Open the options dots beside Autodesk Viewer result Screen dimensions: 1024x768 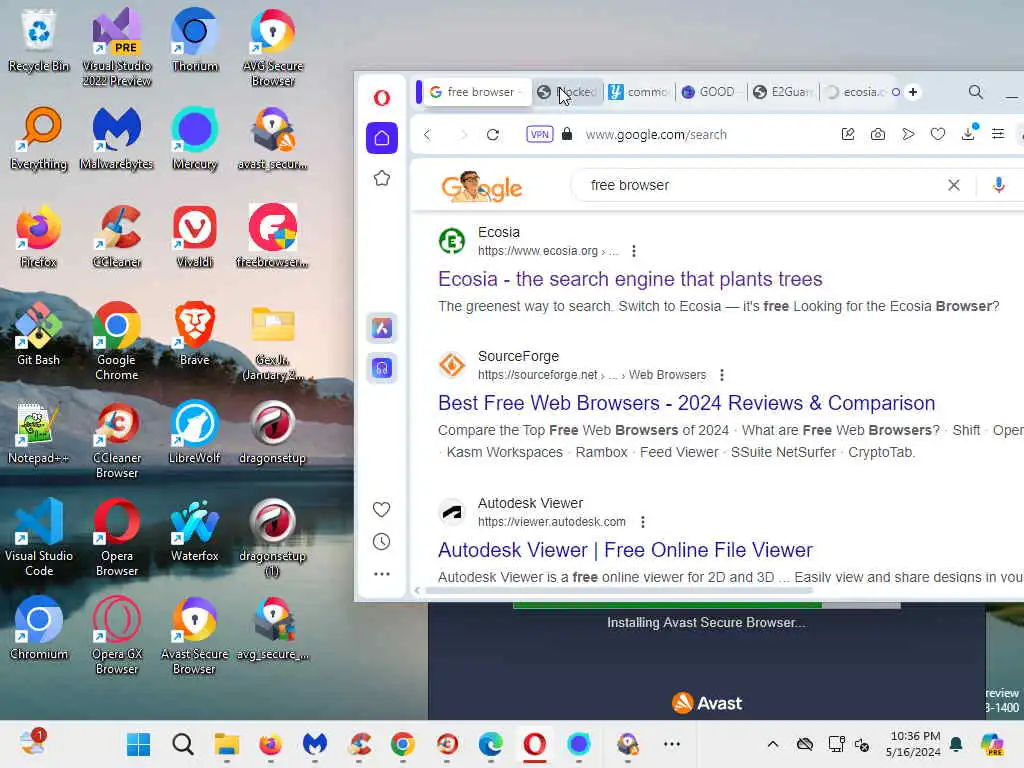[643, 522]
